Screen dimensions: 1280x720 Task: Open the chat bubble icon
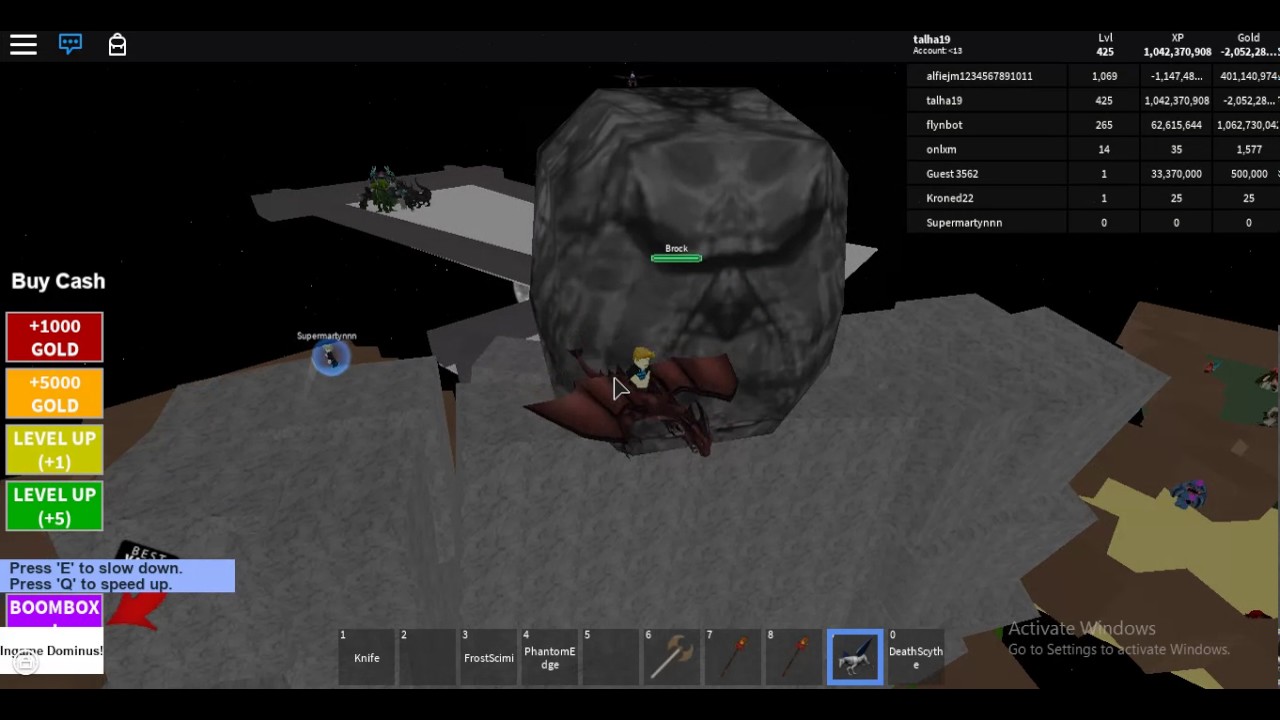coord(70,44)
